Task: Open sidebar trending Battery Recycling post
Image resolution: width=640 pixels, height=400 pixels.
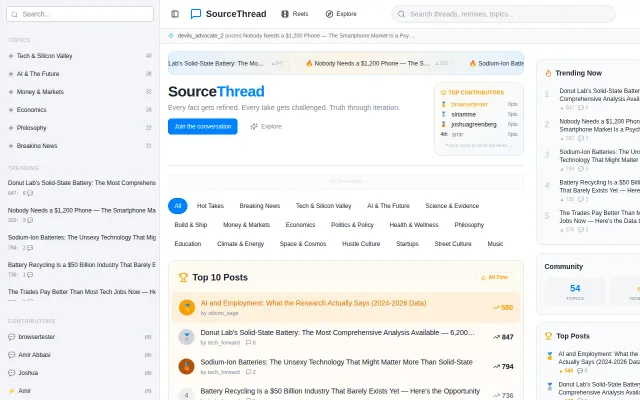Action: (82, 269)
